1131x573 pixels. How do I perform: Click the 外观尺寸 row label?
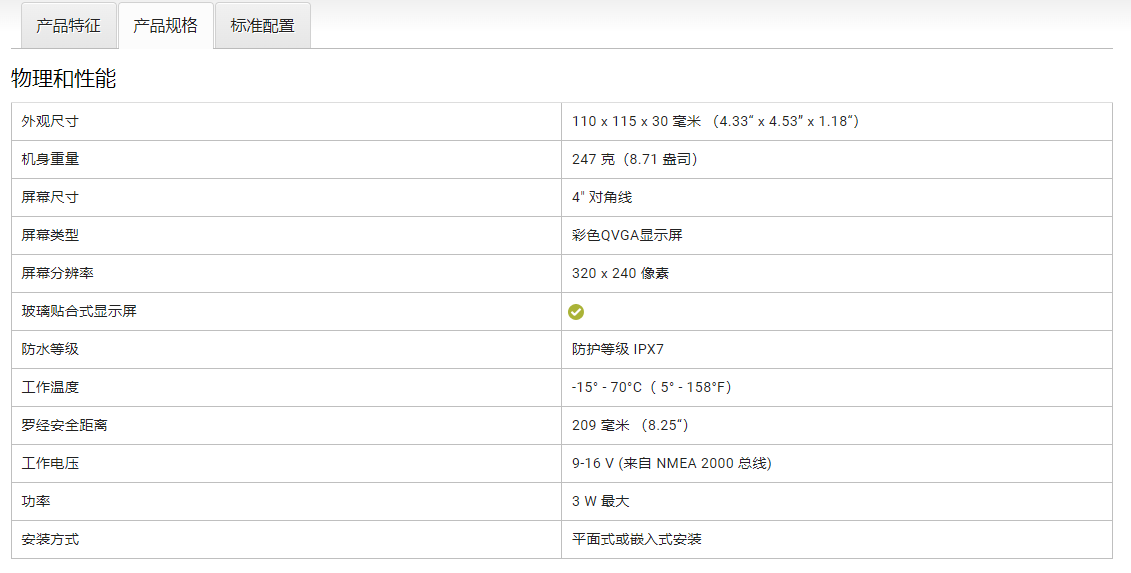50,121
